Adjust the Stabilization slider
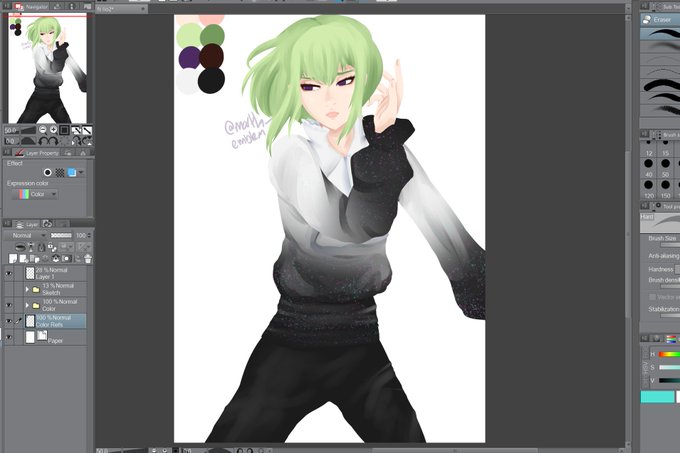680x453 pixels. pyautogui.click(x=670, y=316)
